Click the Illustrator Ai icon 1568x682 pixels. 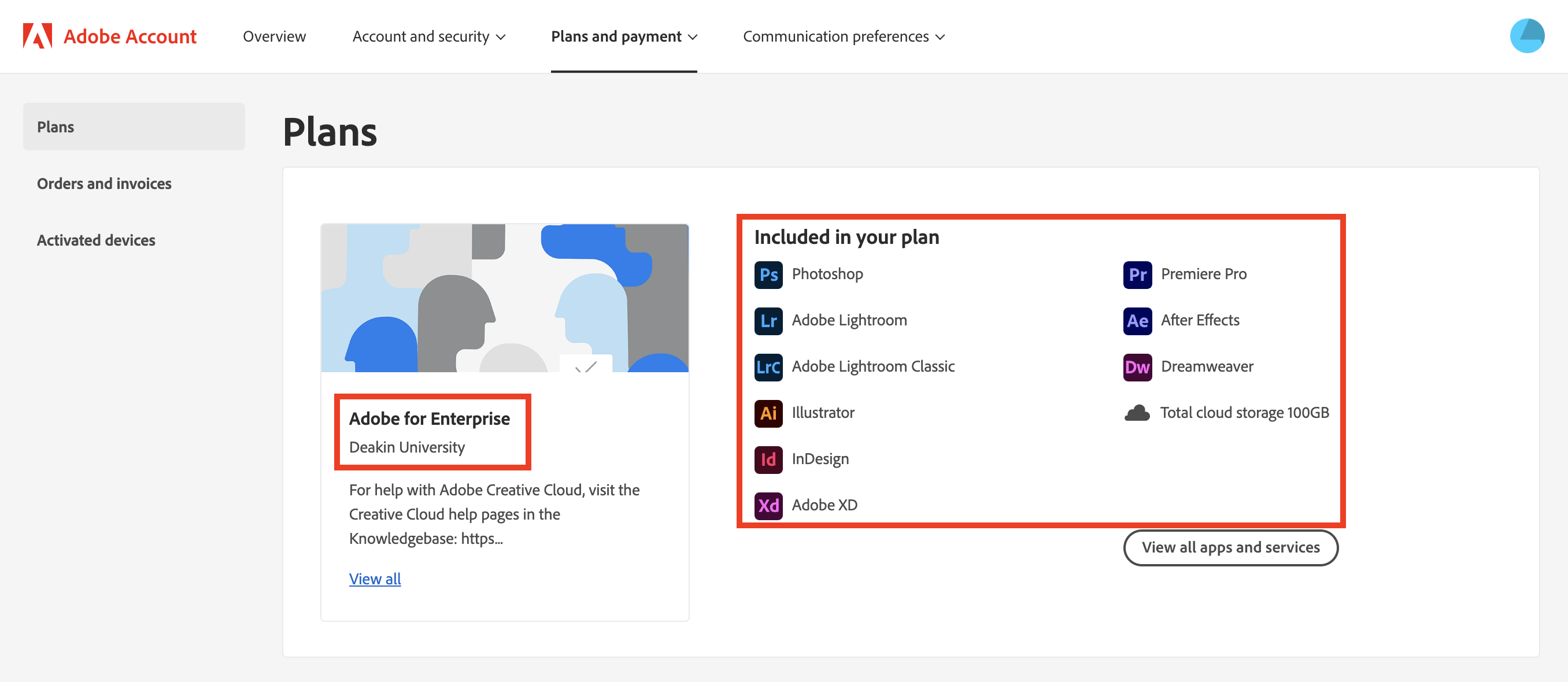pos(768,413)
